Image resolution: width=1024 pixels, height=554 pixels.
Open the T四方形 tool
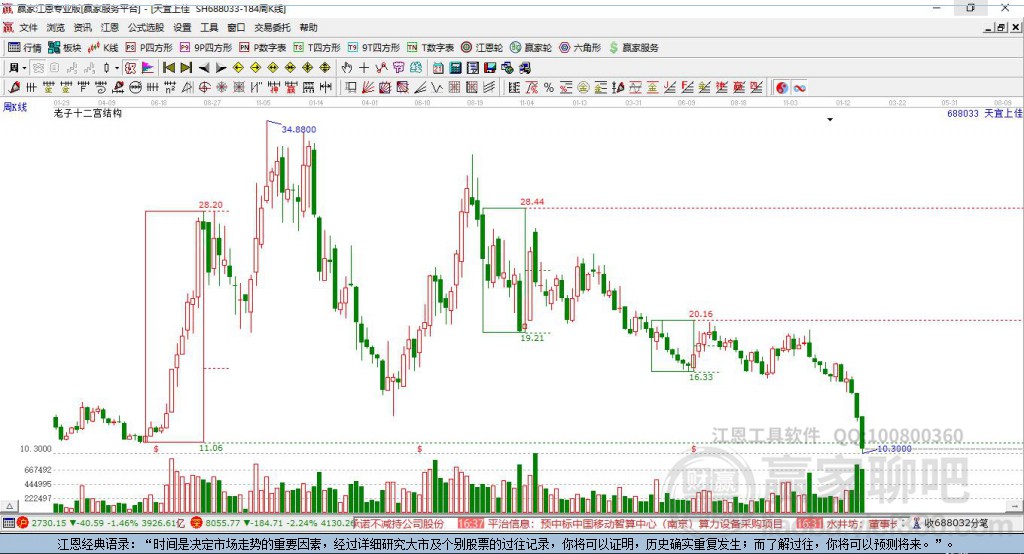(317, 48)
